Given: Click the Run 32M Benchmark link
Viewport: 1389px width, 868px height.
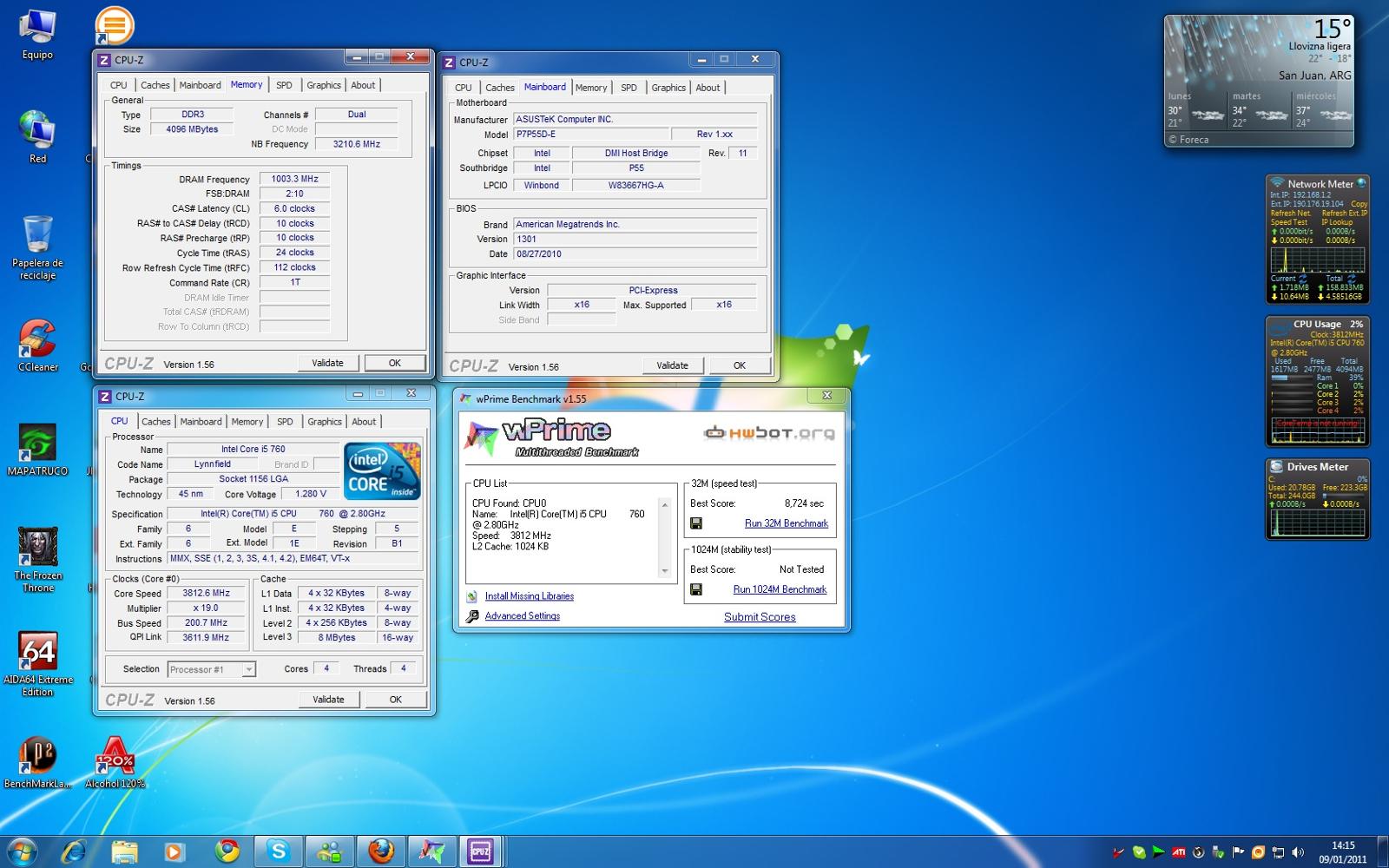Looking at the screenshot, I should [x=787, y=523].
